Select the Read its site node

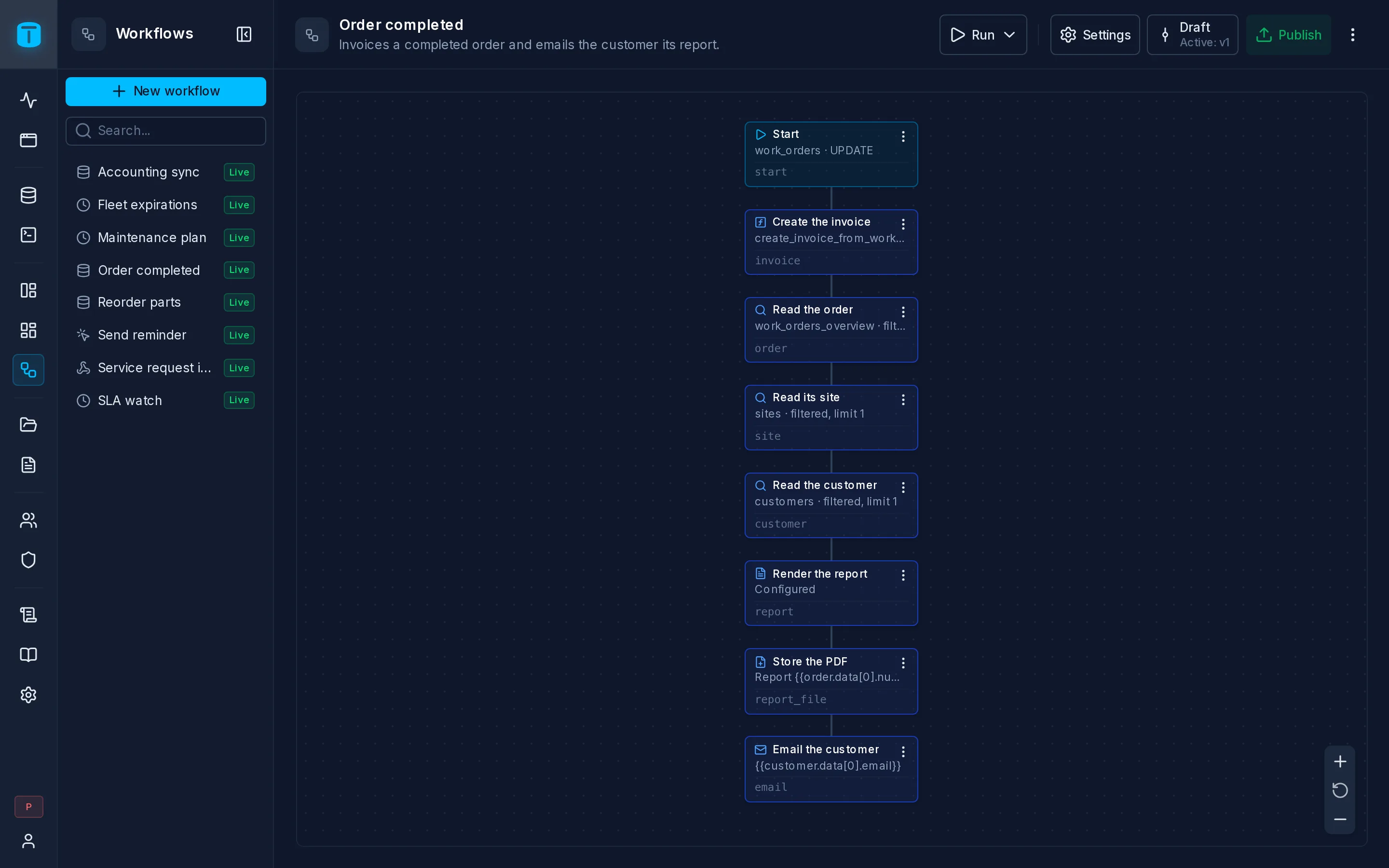[x=831, y=417]
